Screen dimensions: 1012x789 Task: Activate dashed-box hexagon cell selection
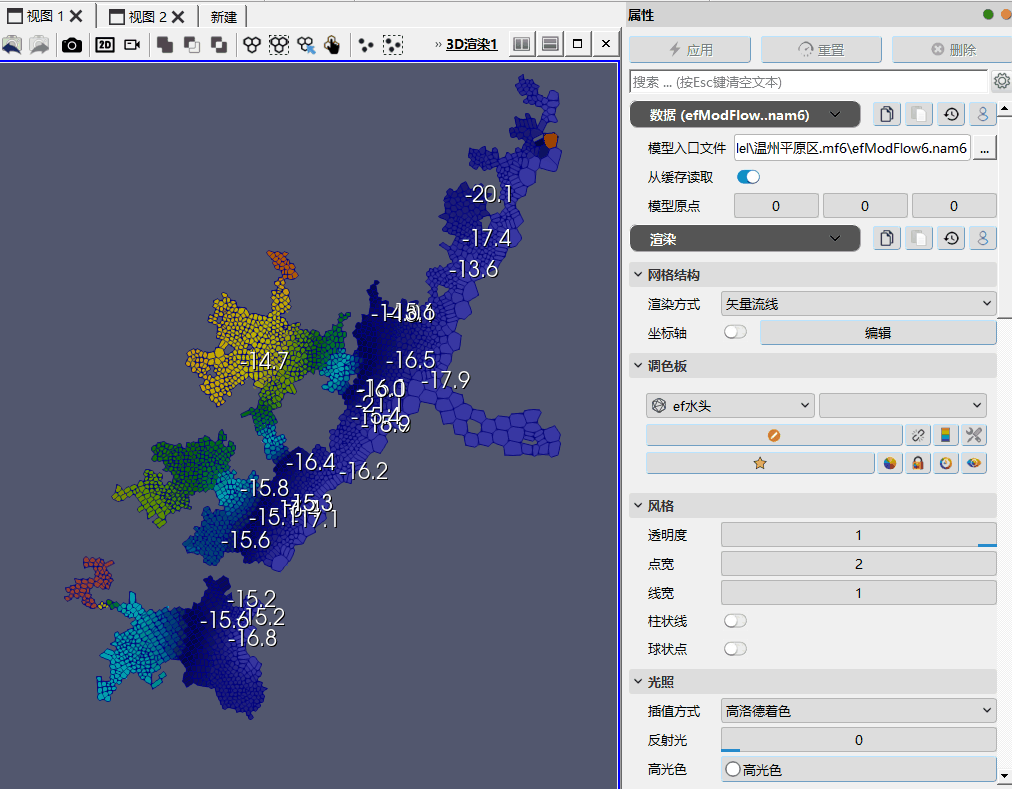(x=279, y=45)
